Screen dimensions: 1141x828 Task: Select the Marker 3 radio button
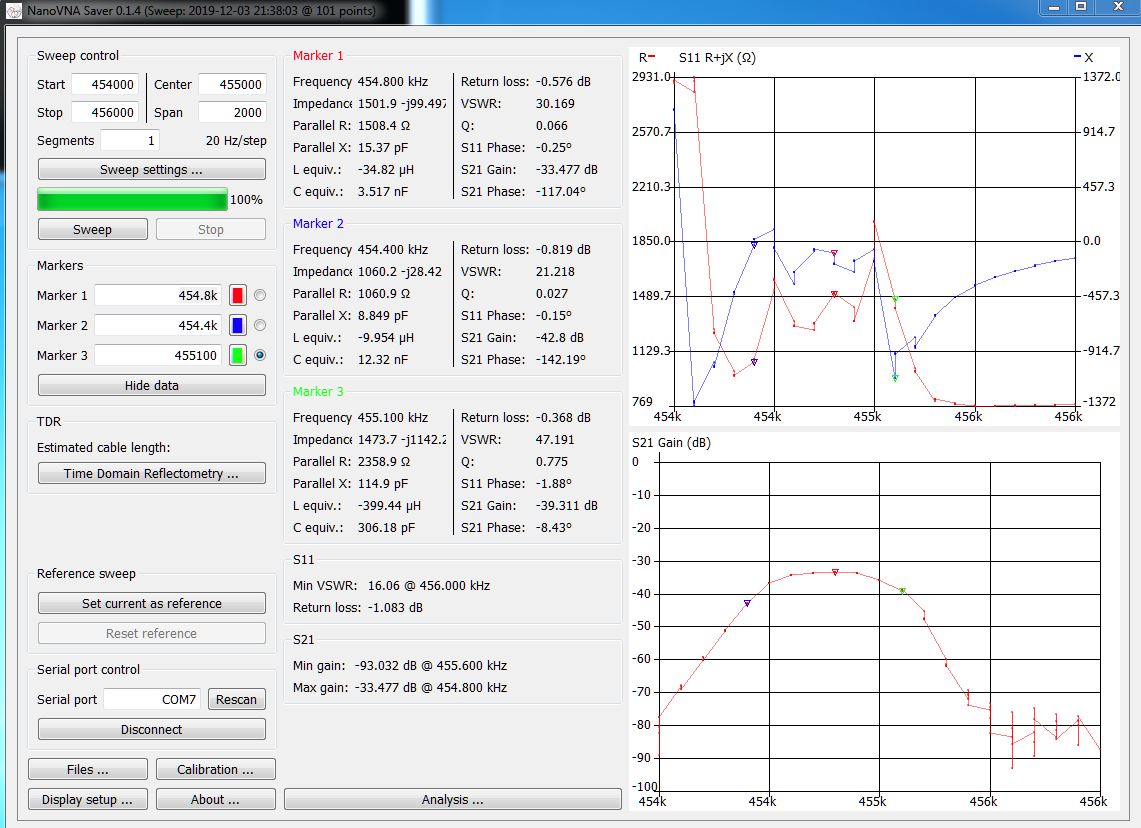click(261, 356)
